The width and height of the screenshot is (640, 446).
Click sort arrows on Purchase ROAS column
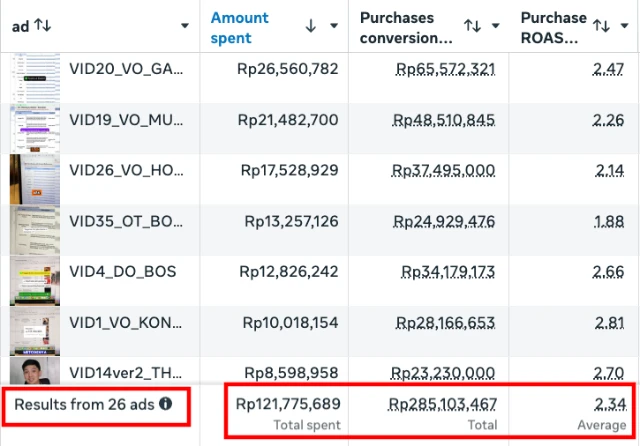(x=601, y=27)
